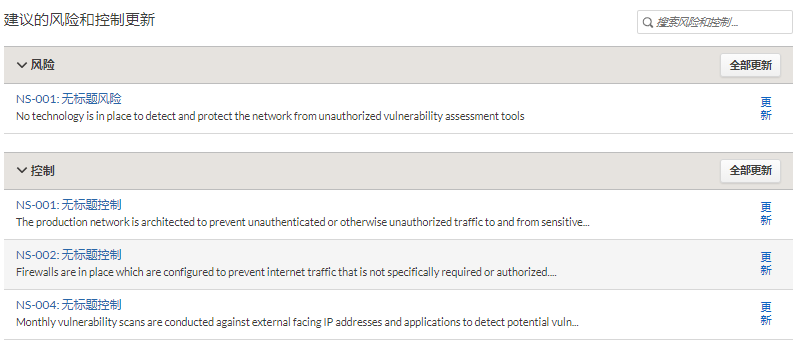Select the 'The production network' description text
The width and height of the screenshot is (800, 360).
pyautogui.click(x=303, y=222)
